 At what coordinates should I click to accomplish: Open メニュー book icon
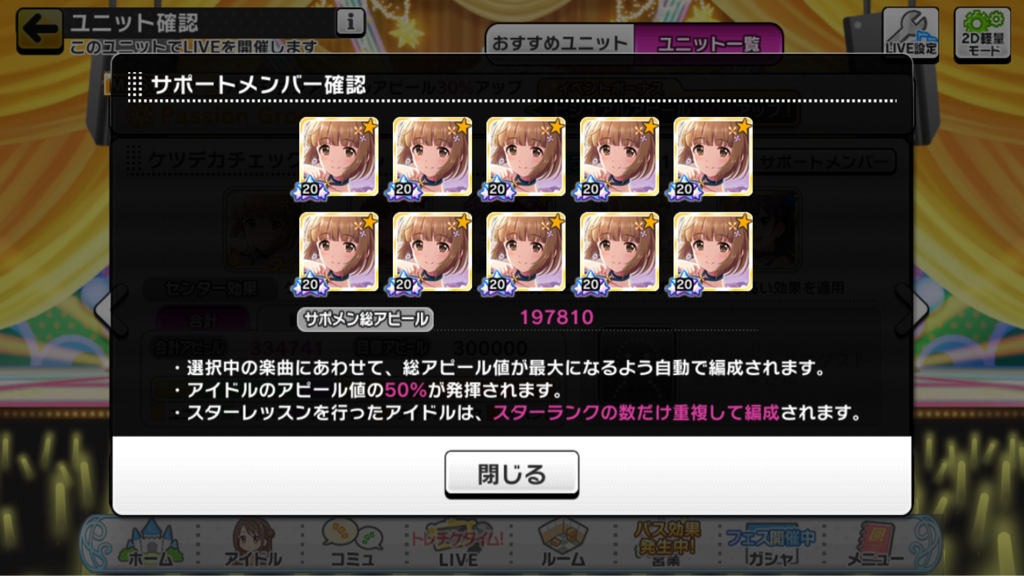point(875,543)
